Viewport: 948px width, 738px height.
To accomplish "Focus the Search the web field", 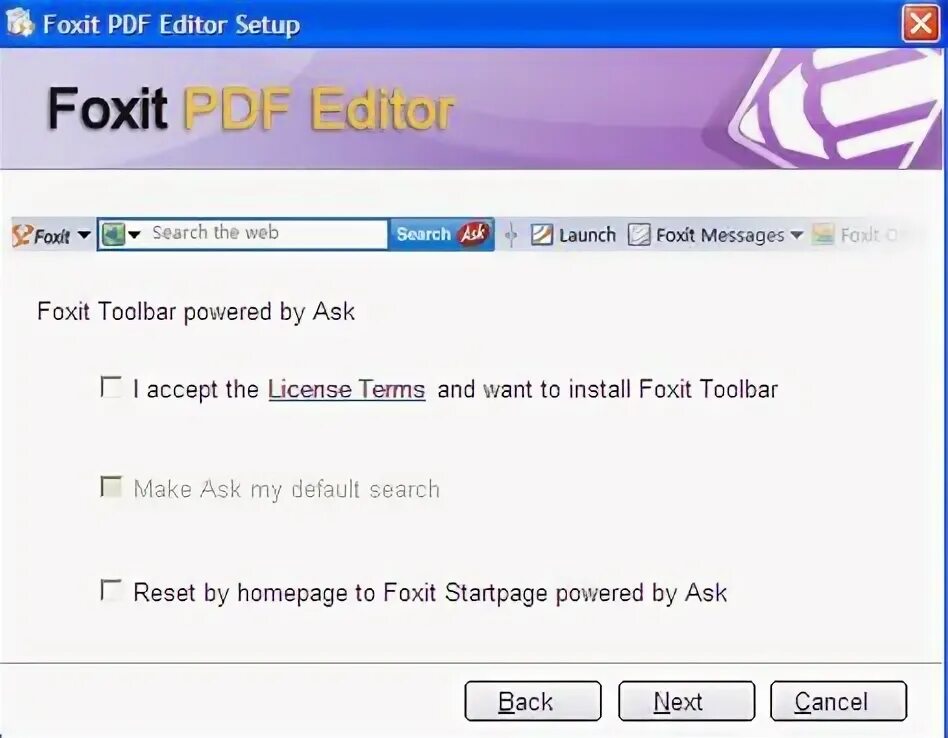I will (266, 233).
